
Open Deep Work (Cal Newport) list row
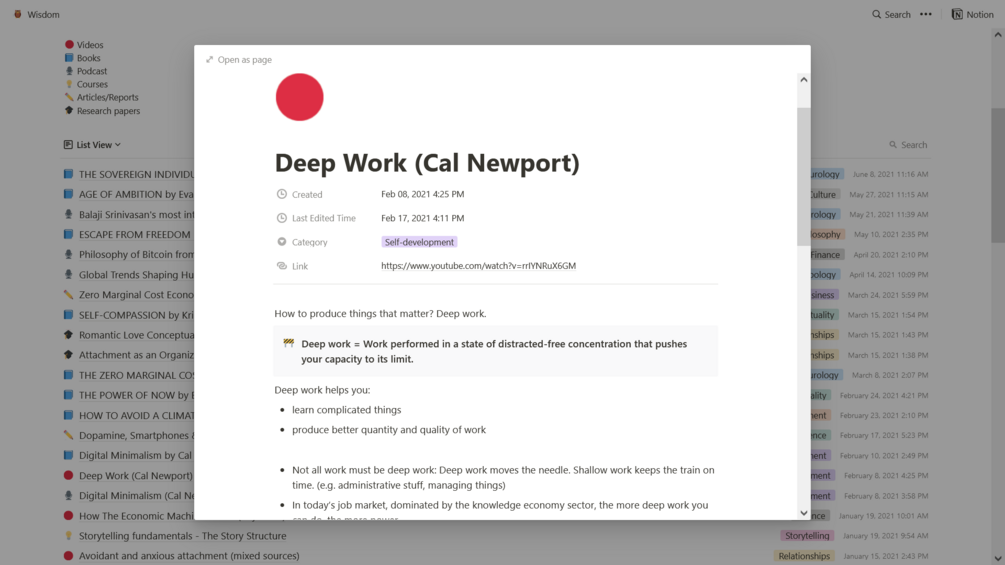(x=135, y=476)
